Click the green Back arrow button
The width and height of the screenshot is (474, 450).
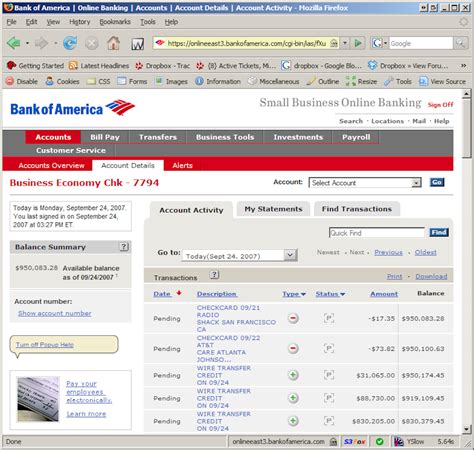point(14,43)
